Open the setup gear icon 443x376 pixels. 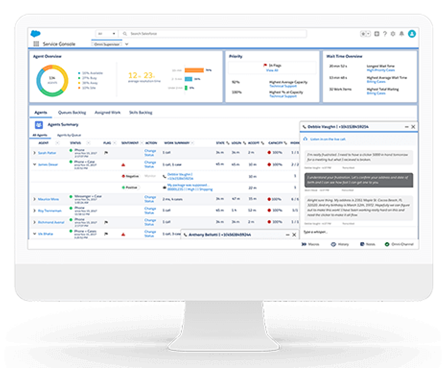393,34
